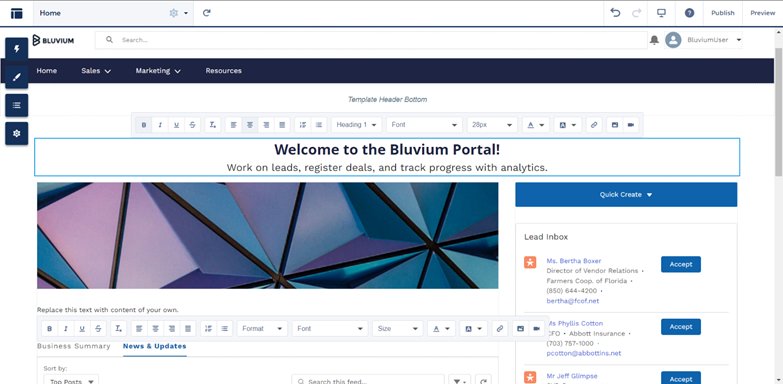Click the pcotton@abbottins.net email link
The width and height of the screenshot is (783, 384).
tap(584, 353)
